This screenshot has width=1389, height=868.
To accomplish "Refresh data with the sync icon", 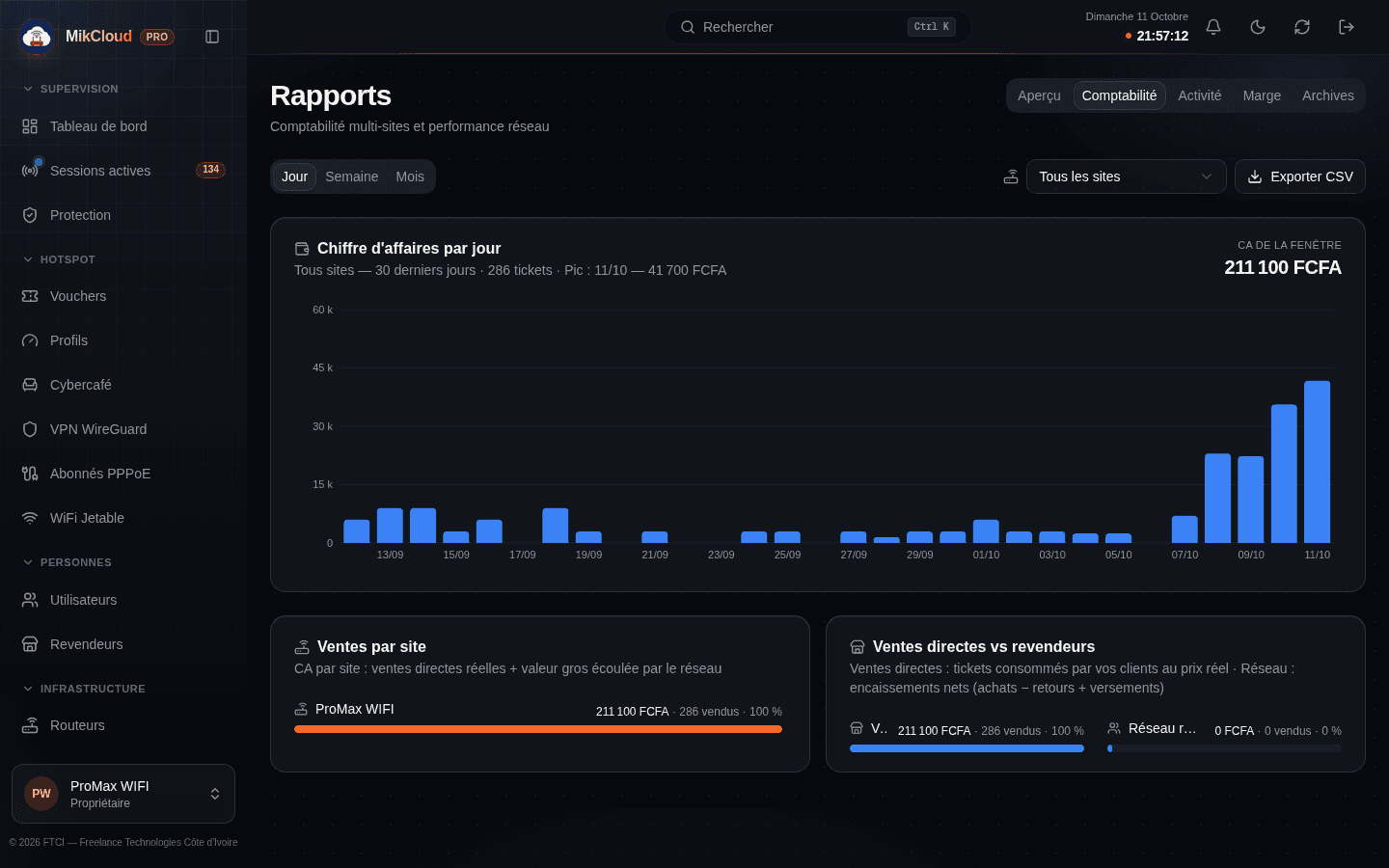I will point(1302,27).
